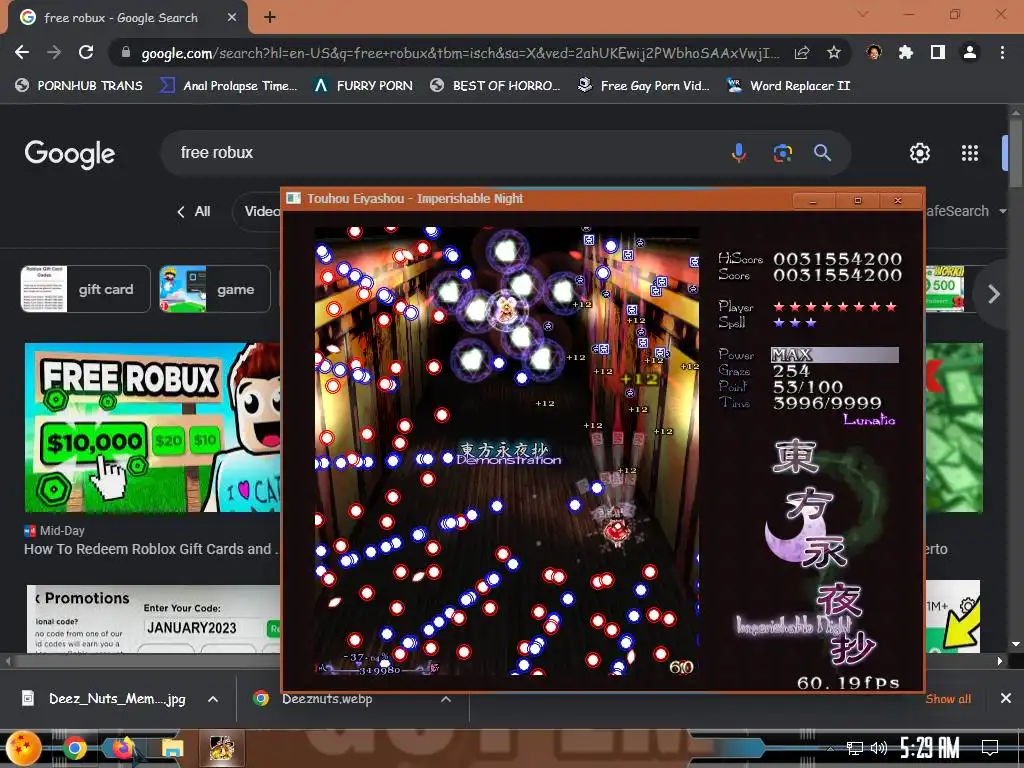The image size is (1024, 768).
Task: Open How To Redeem Roblox Gift Cards link
Action: (151, 549)
